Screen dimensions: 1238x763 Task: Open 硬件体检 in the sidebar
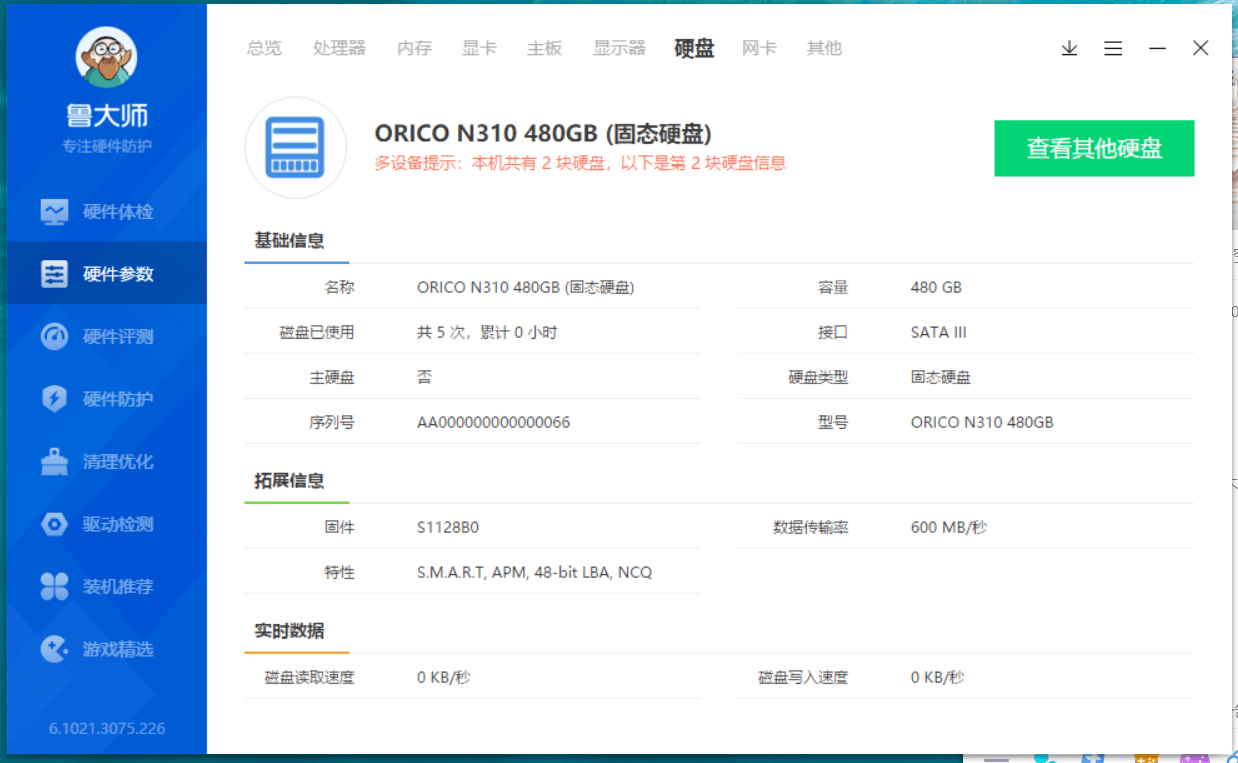point(106,212)
